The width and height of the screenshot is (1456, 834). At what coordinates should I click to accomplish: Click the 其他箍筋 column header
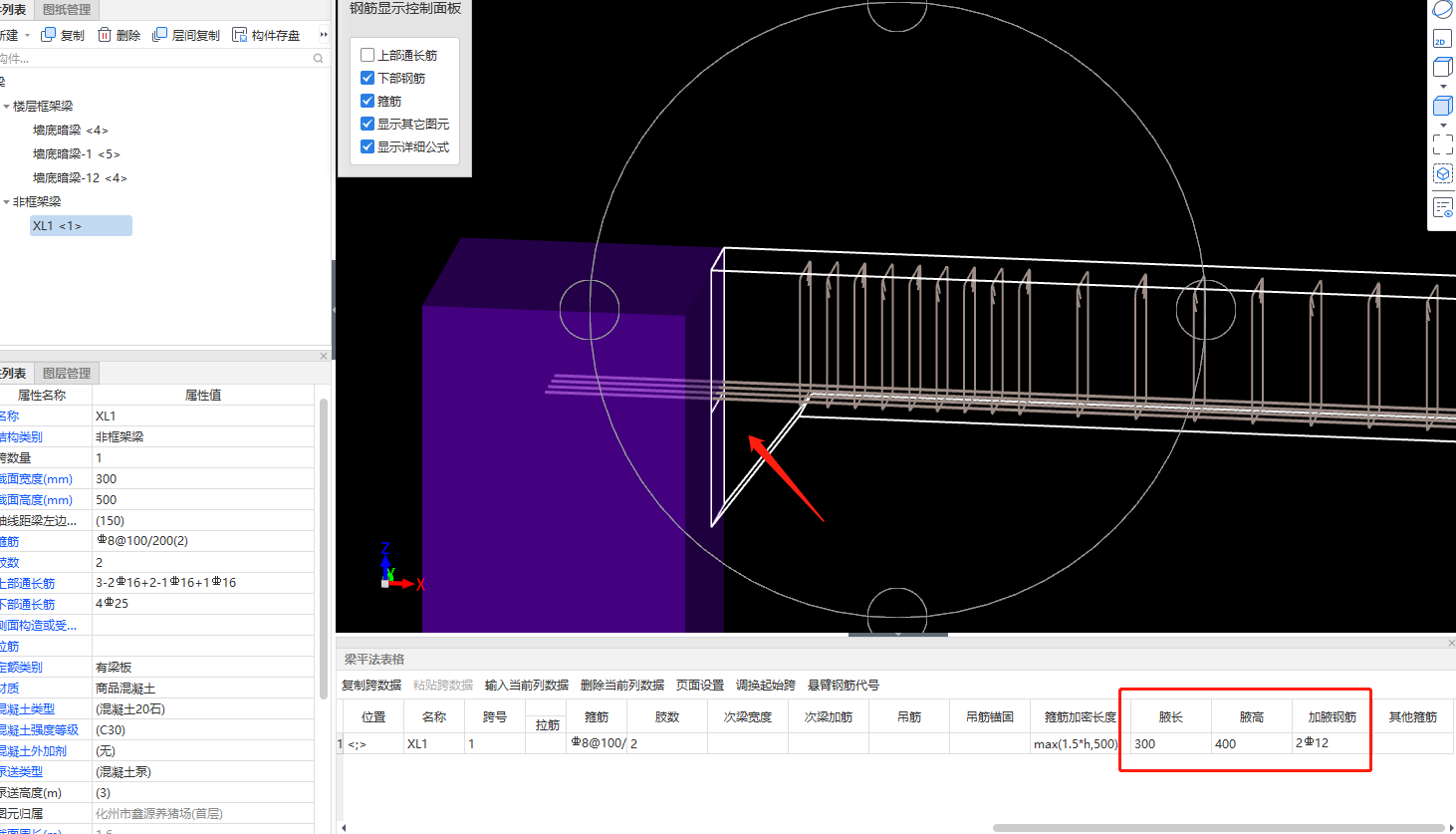tap(1412, 717)
